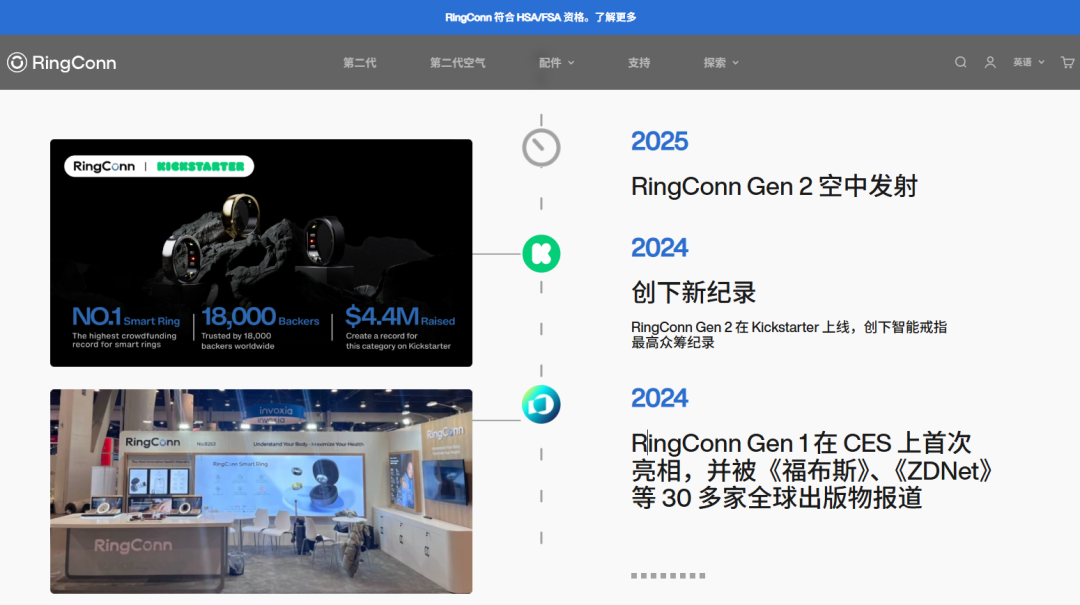The image size is (1080, 605).
Task: Open search using the magnifier icon
Action: [960, 62]
